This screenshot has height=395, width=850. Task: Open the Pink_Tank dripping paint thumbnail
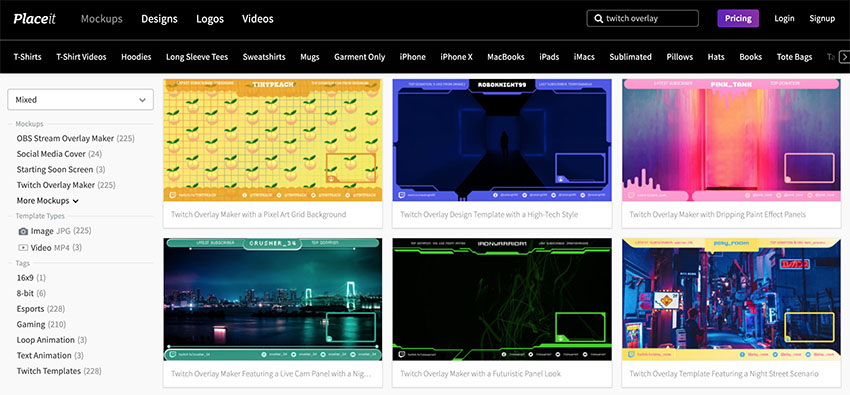[x=731, y=140]
